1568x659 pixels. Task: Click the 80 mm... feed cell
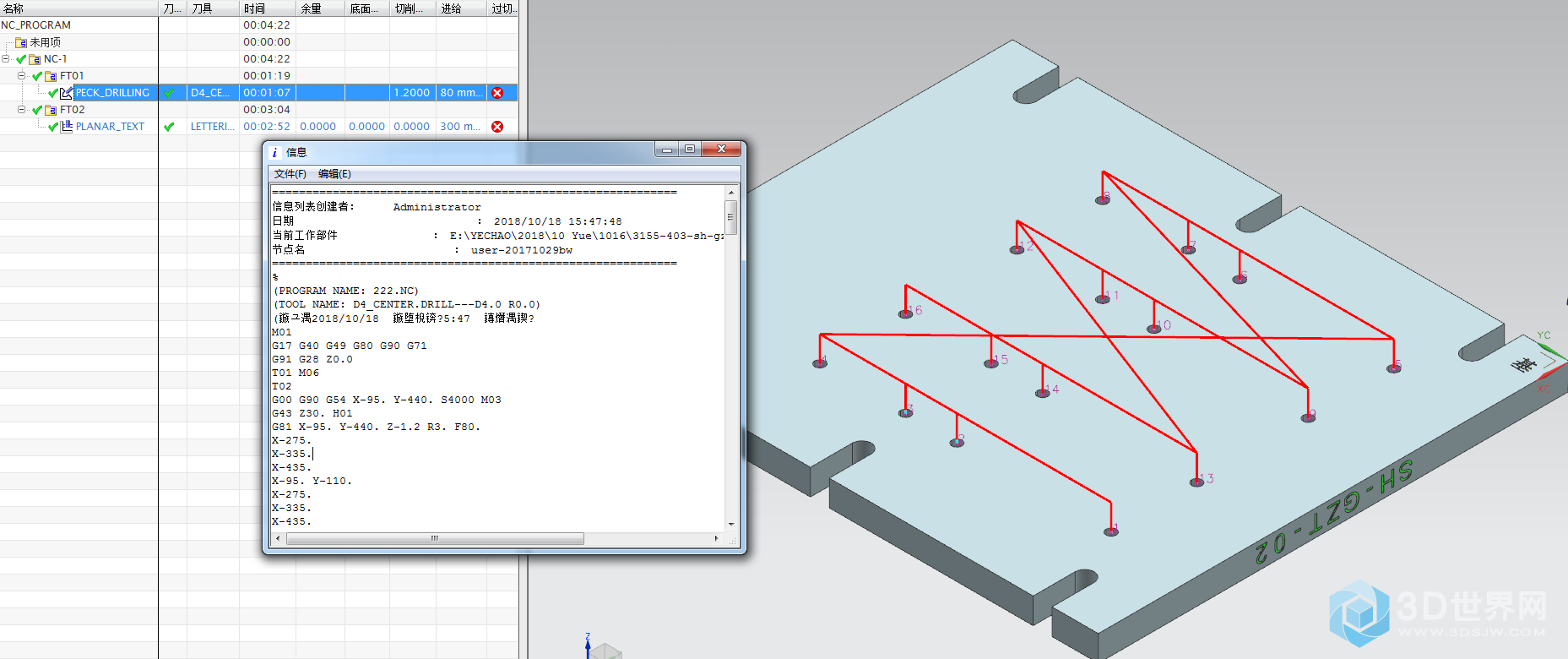(x=461, y=93)
